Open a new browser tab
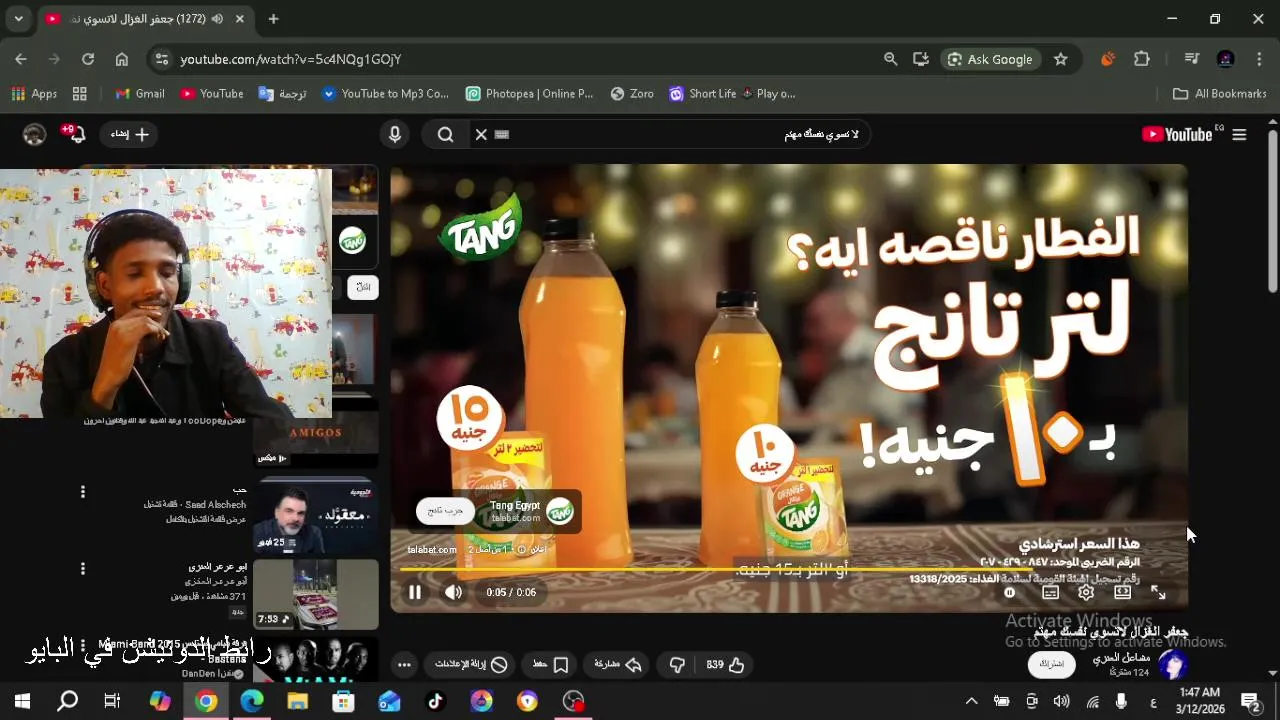 tap(273, 19)
